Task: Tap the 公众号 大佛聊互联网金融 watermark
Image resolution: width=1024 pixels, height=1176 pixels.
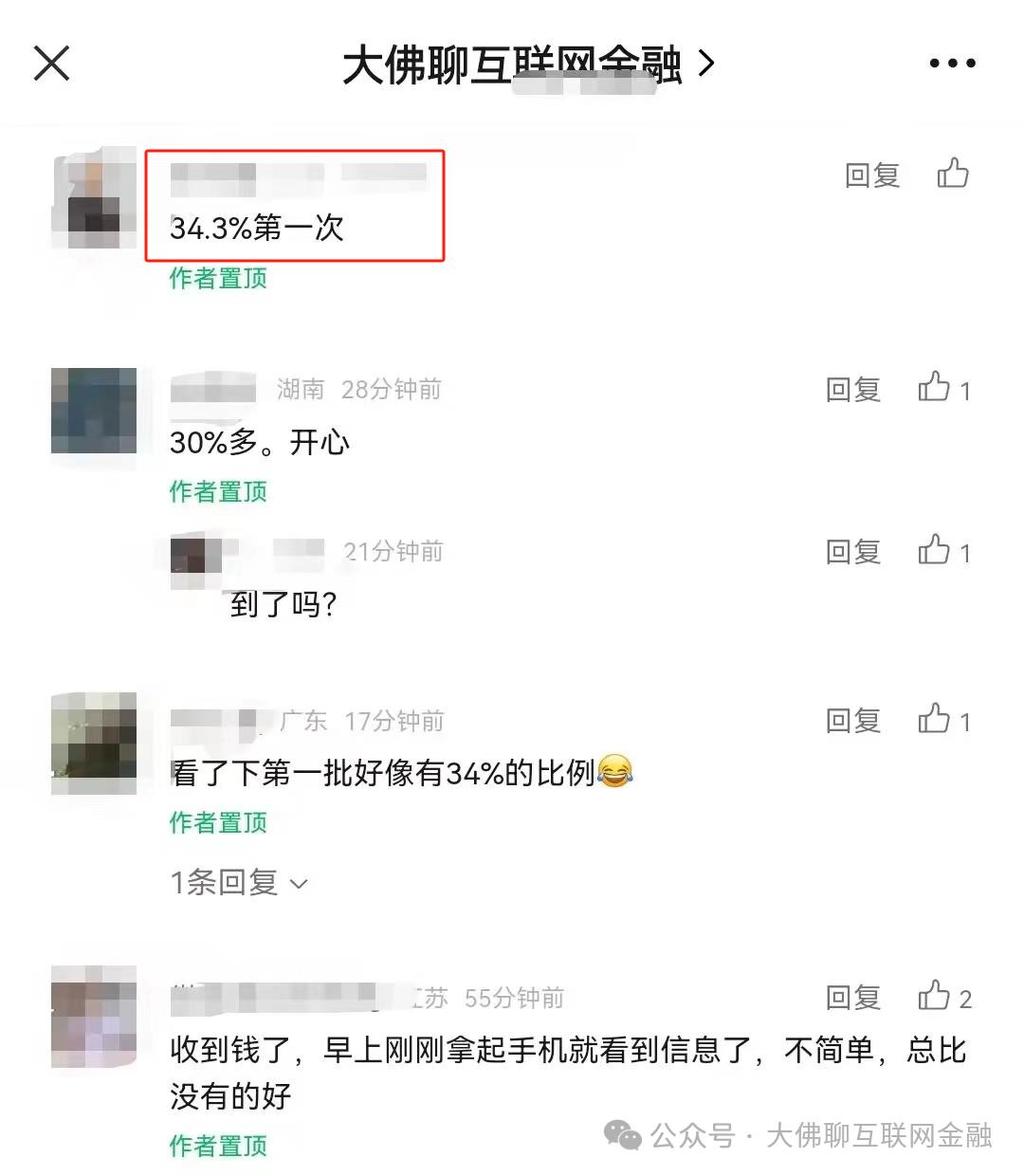Action: [x=798, y=1134]
